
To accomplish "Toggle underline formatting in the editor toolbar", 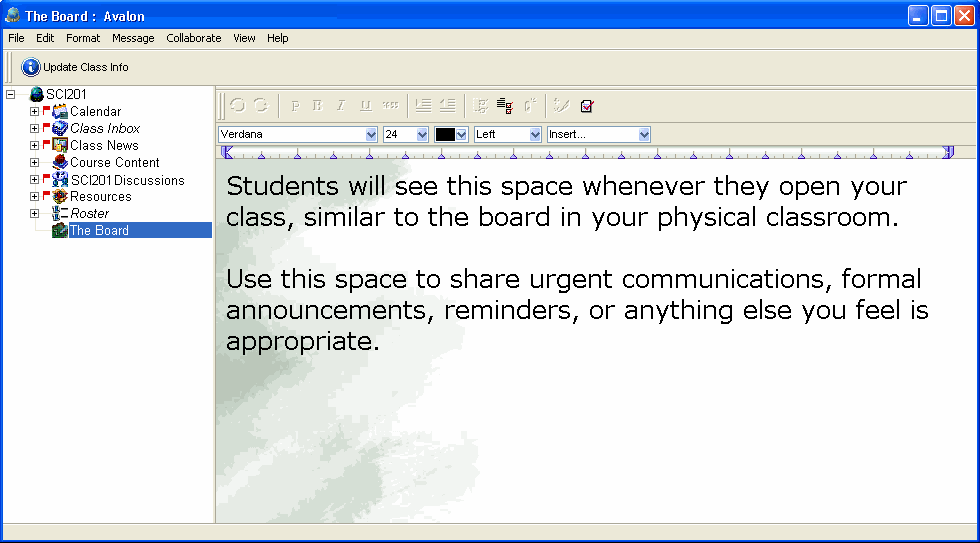I will pos(365,105).
